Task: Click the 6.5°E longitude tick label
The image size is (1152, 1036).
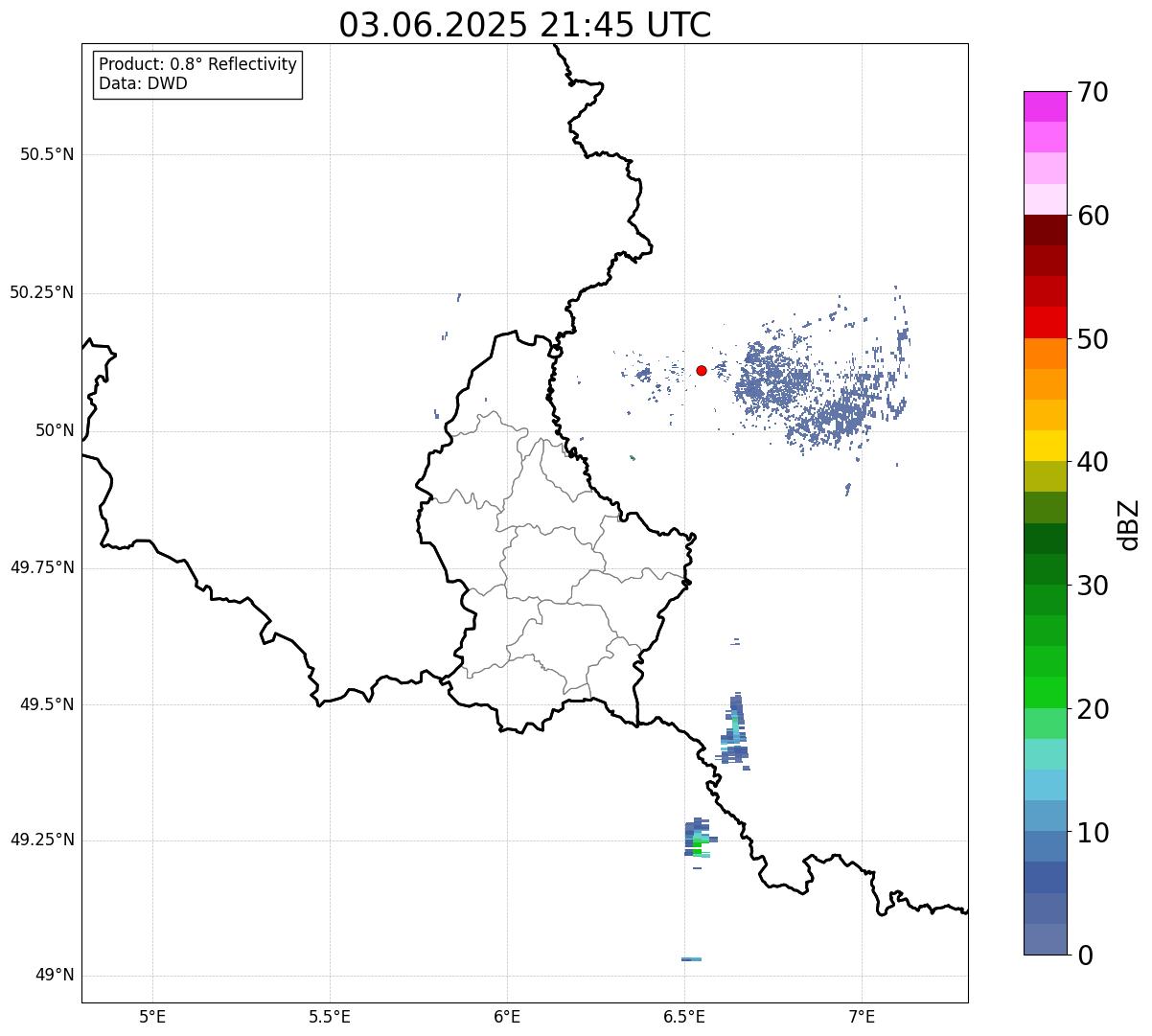Action: (684, 1016)
